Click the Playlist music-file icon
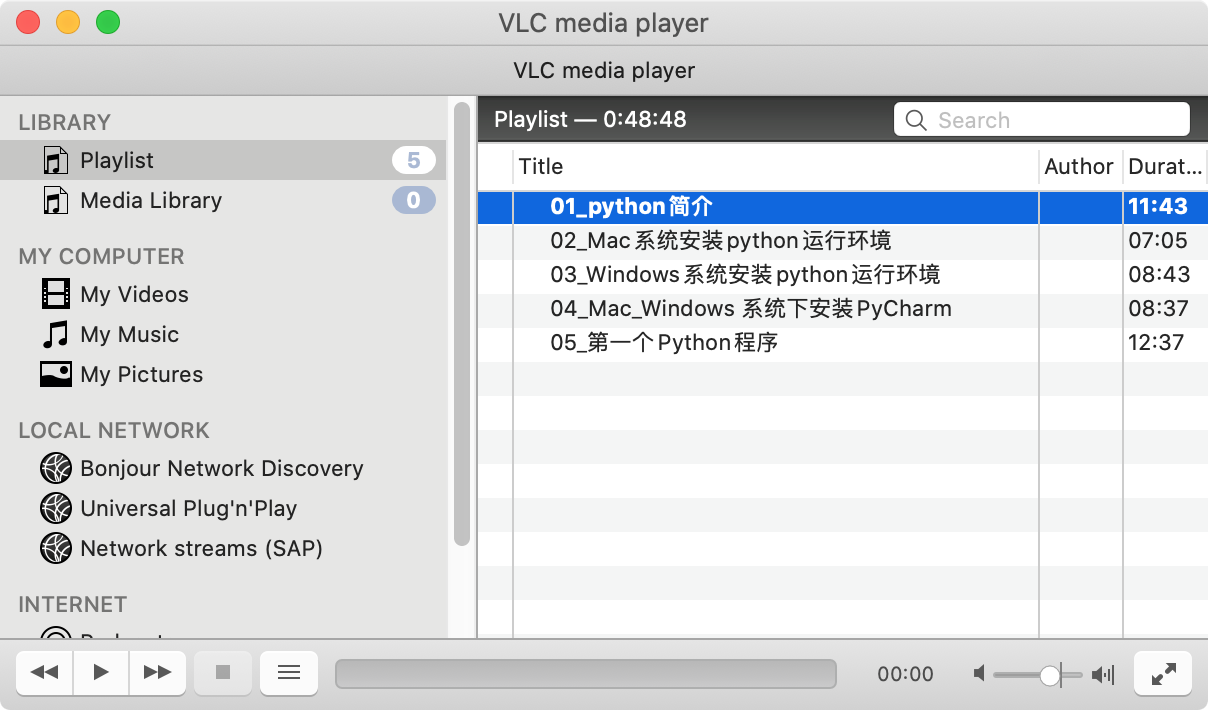Screen dimensions: 1208x710 pyautogui.click(x=55, y=160)
